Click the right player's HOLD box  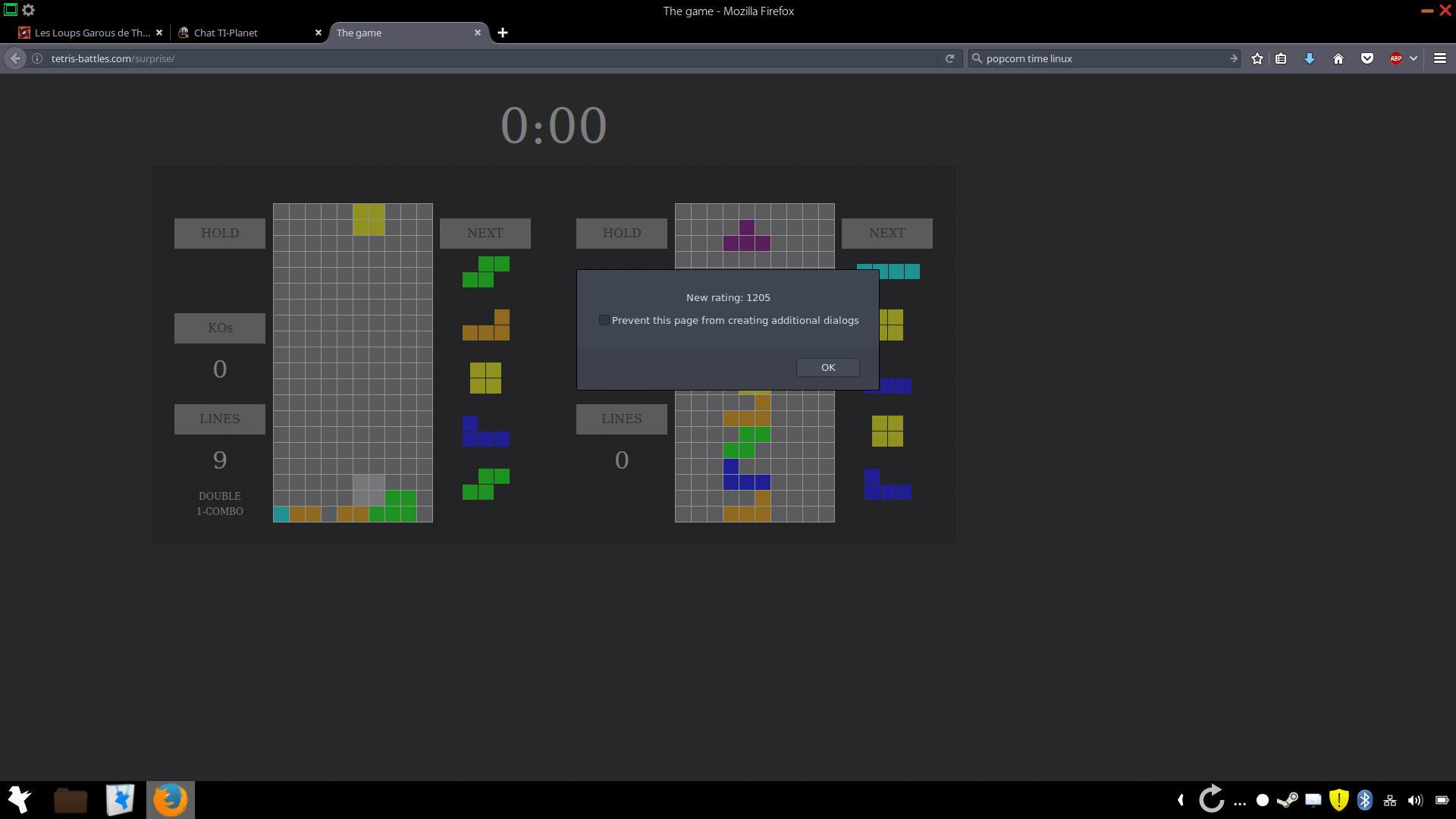pyautogui.click(x=622, y=234)
